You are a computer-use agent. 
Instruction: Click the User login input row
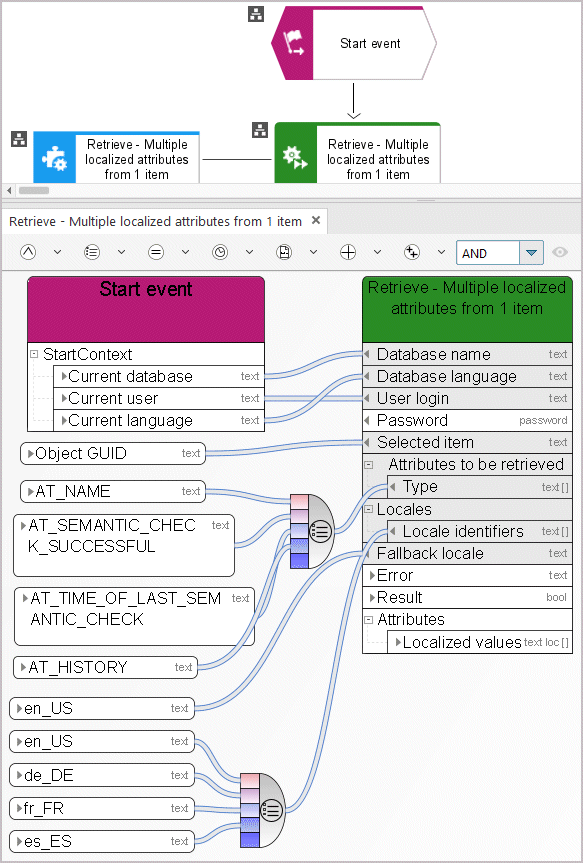[467, 398]
